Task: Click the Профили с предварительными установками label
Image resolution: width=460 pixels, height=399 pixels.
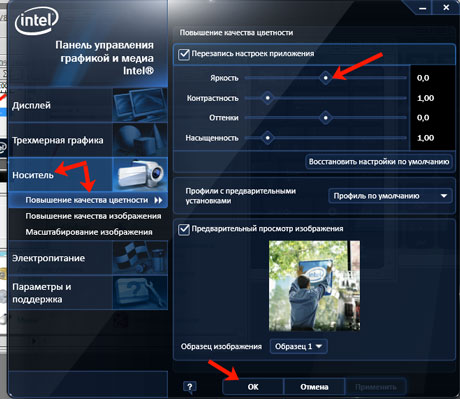Action: [240, 196]
